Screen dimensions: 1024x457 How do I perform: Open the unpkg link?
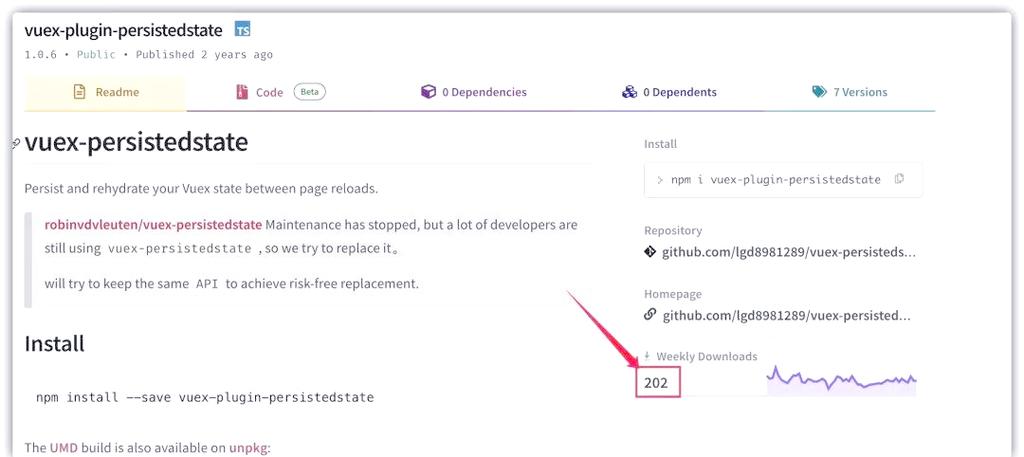point(248,449)
